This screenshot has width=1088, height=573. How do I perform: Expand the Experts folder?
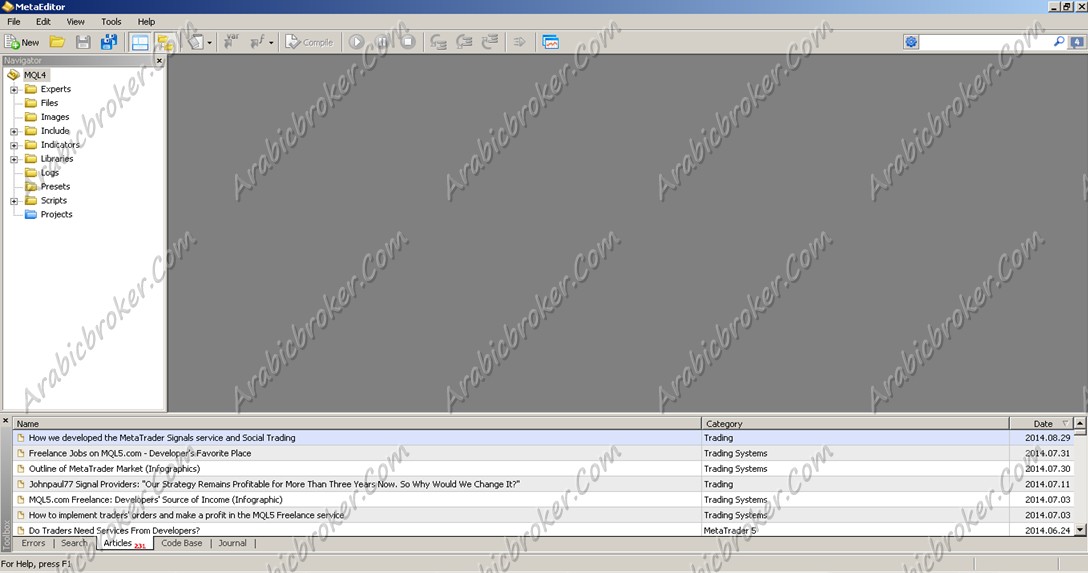(14, 89)
